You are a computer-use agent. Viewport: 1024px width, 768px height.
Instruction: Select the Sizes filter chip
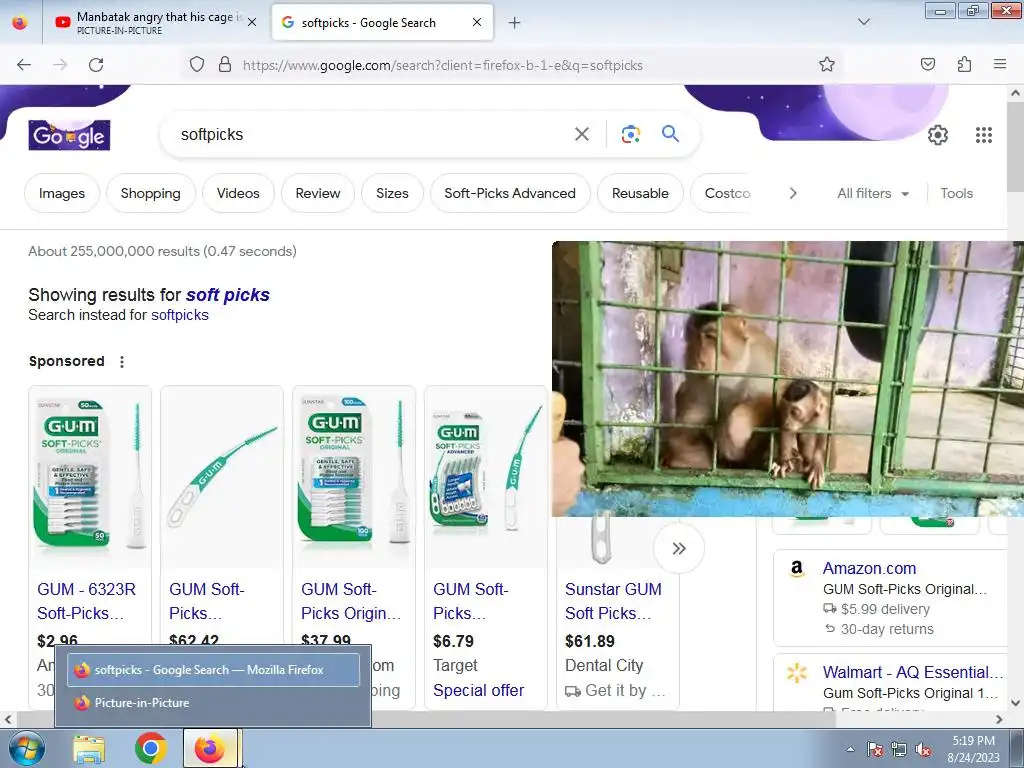click(392, 193)
